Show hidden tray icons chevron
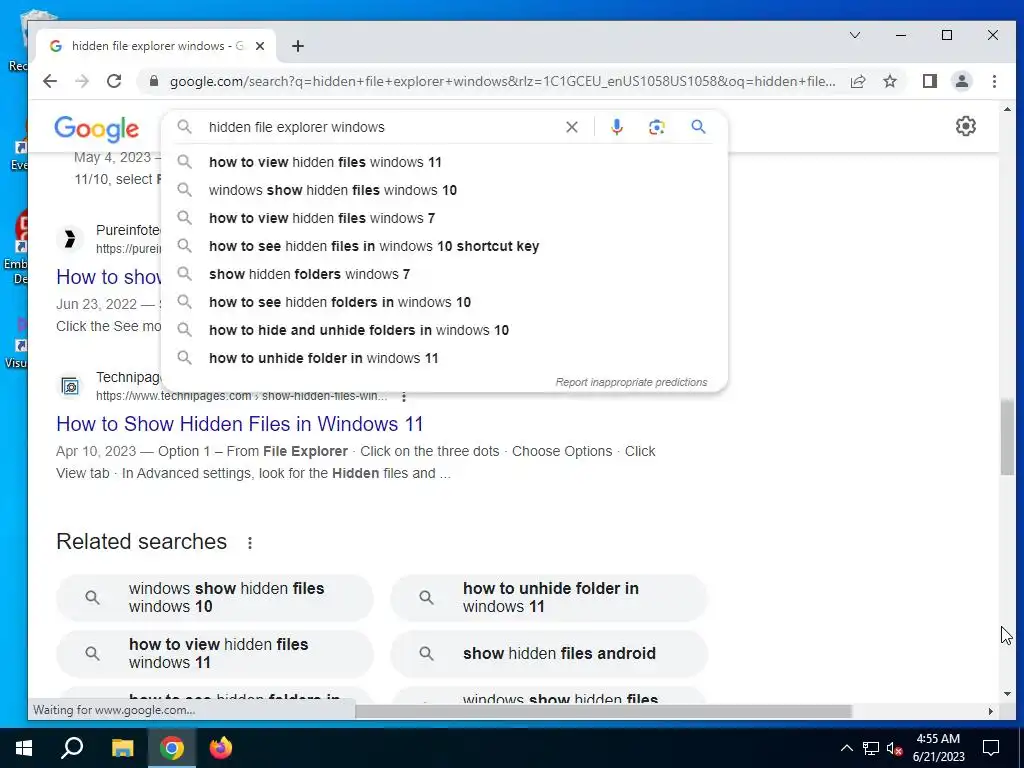1024x768 pixels. (x=846, y=748)
